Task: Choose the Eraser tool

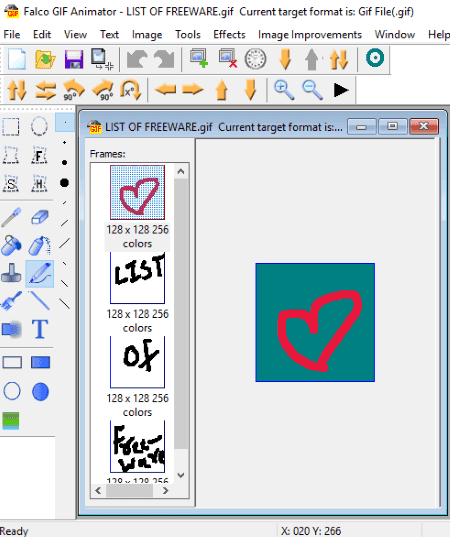Action: tap(40, 217)
